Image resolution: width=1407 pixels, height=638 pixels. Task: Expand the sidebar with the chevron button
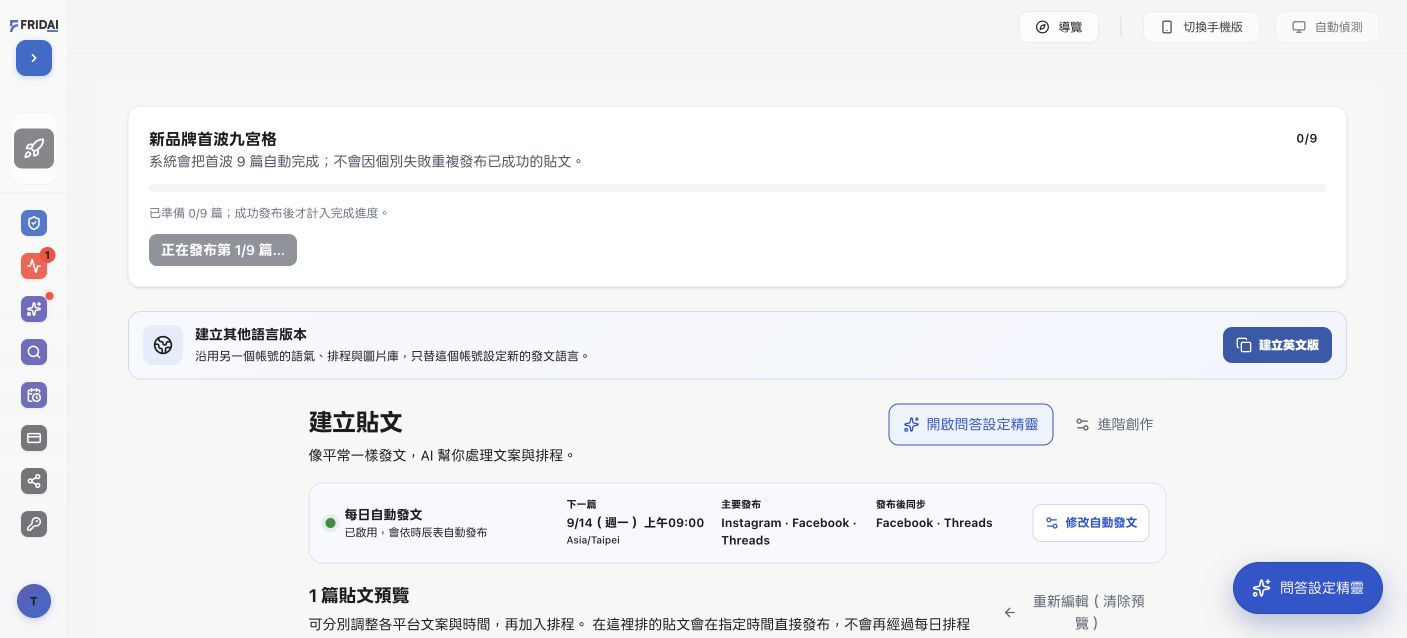point(34,58)
